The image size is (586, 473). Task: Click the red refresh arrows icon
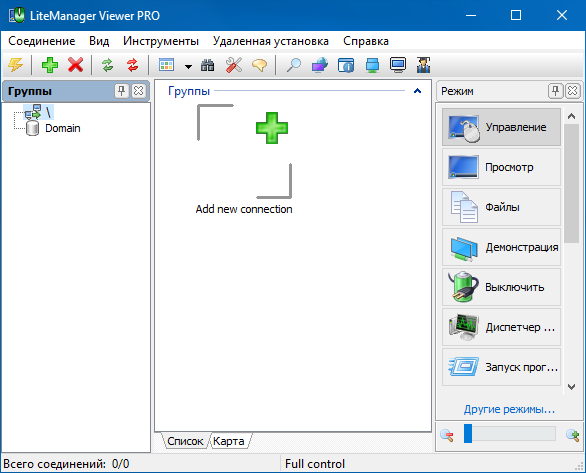click(x=133, y=65)
